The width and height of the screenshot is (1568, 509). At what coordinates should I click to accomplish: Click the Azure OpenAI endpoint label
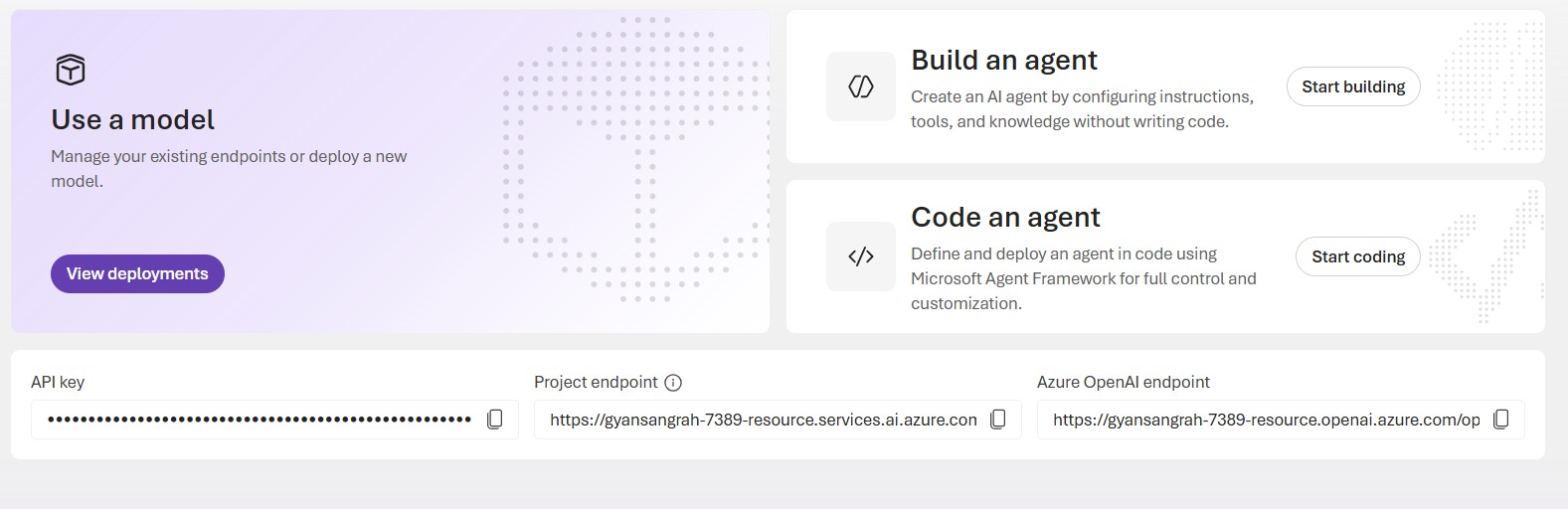[x=1124, y=382]
